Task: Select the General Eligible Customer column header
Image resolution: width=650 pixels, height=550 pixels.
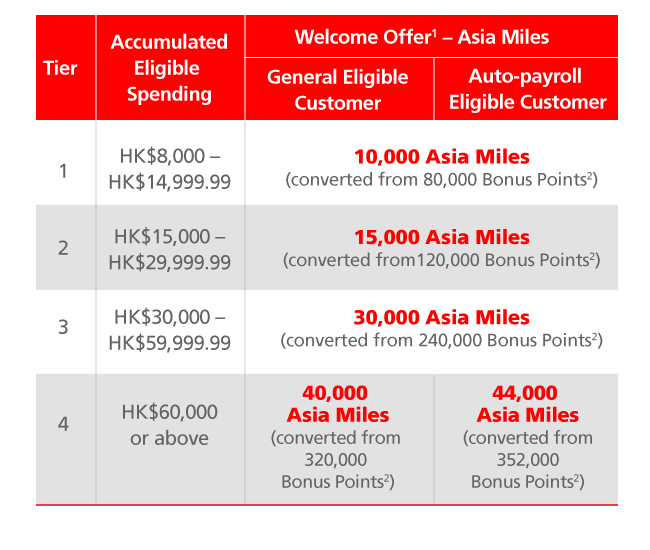Action: 338,90
